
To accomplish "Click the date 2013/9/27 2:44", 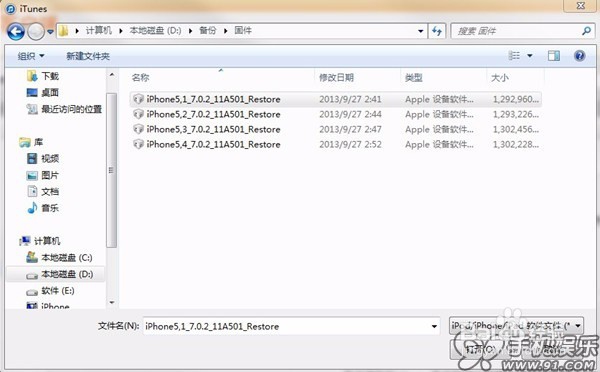I will pos(350,114).
